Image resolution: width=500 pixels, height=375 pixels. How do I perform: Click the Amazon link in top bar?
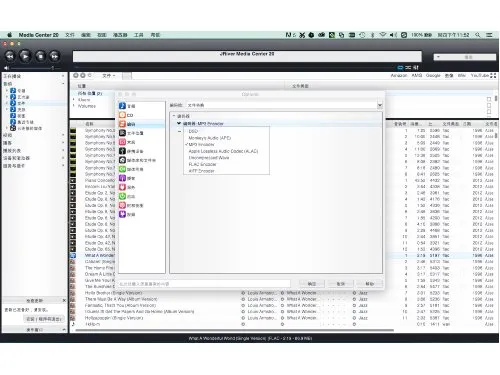coord(399,76)
